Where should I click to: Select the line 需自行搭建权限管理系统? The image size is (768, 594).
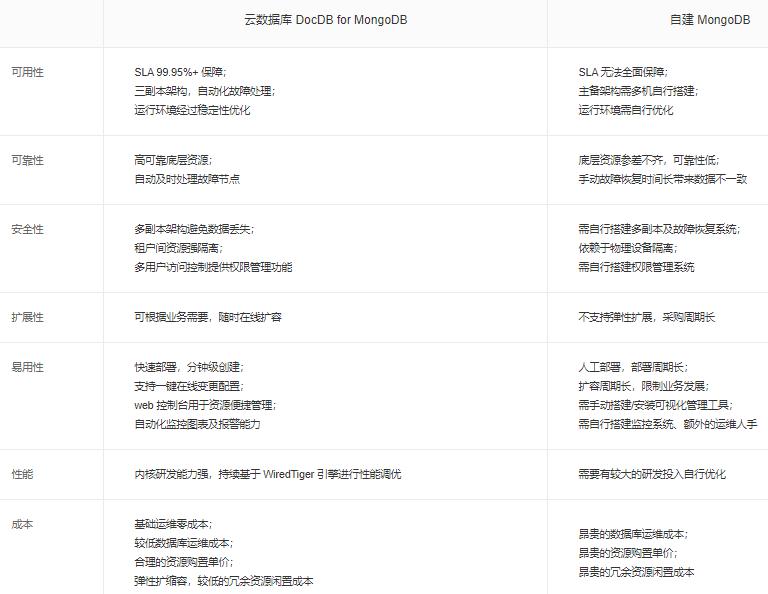(x=636, y=267)
